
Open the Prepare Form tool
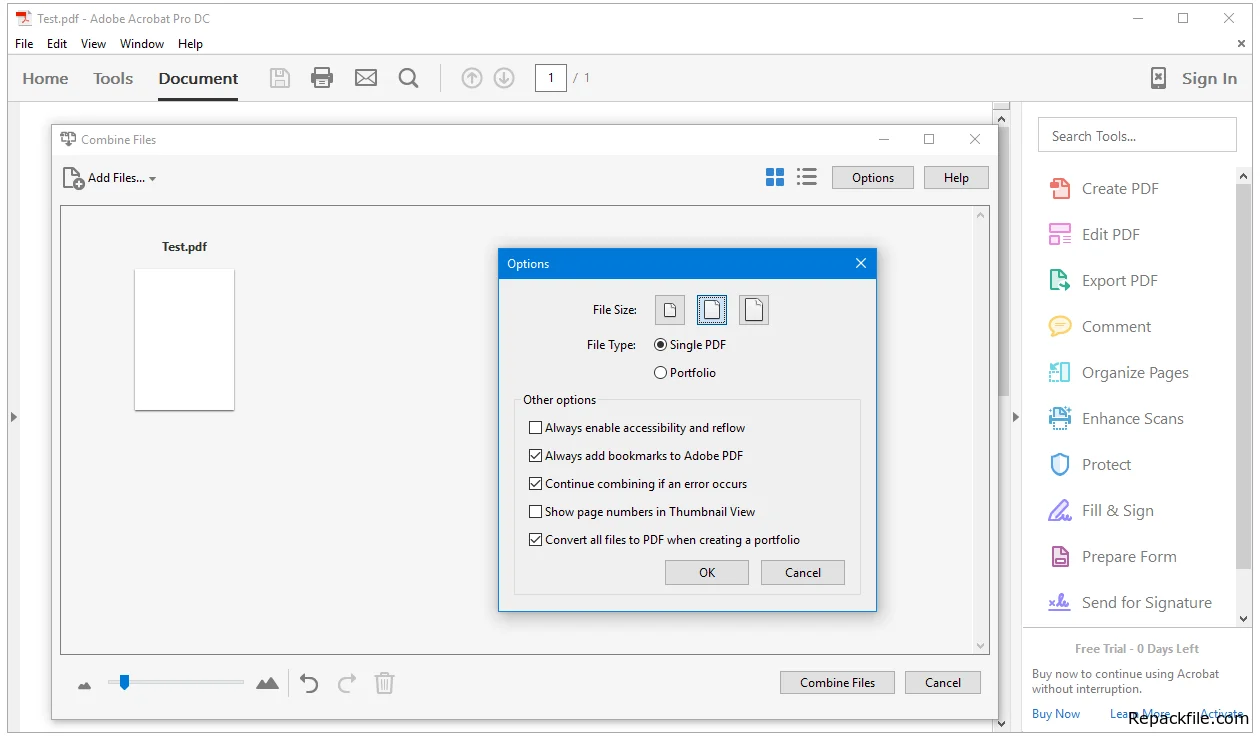tap(1112, 556)
